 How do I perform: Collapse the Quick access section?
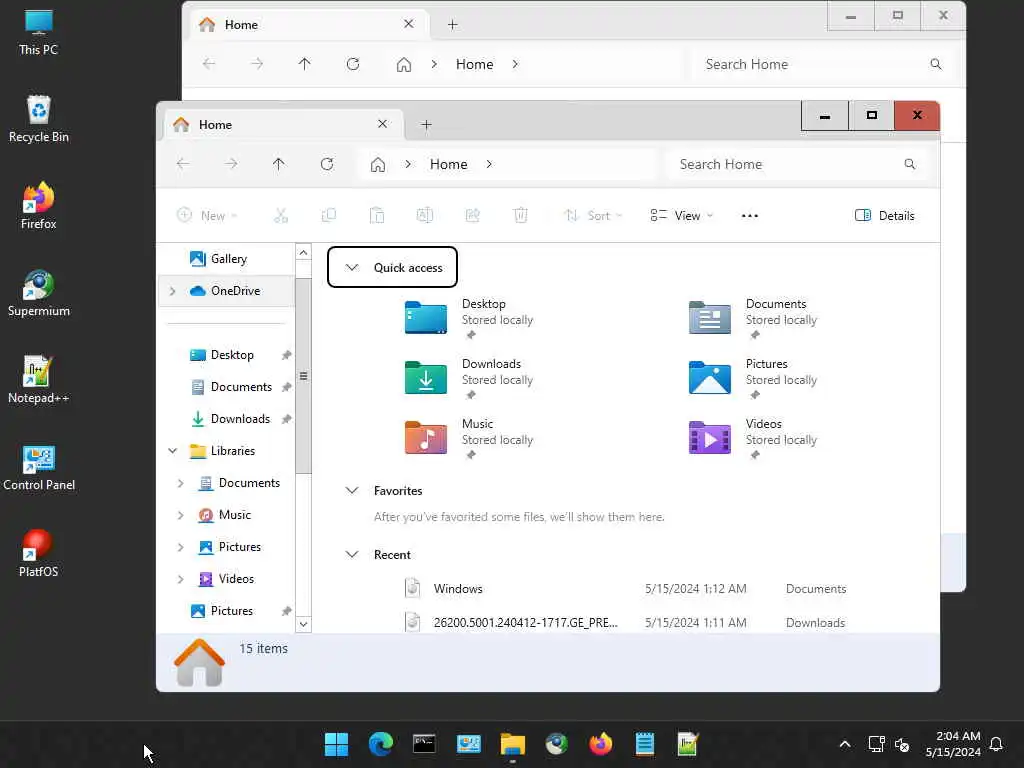coord(351,268)
